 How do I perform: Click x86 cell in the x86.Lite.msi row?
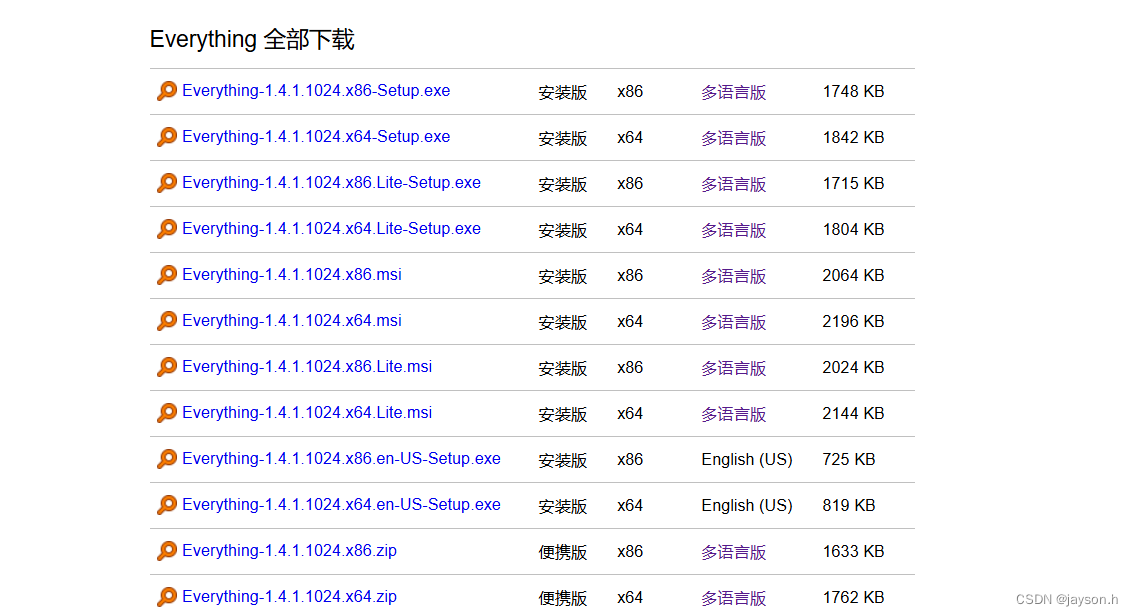point(630,368)
